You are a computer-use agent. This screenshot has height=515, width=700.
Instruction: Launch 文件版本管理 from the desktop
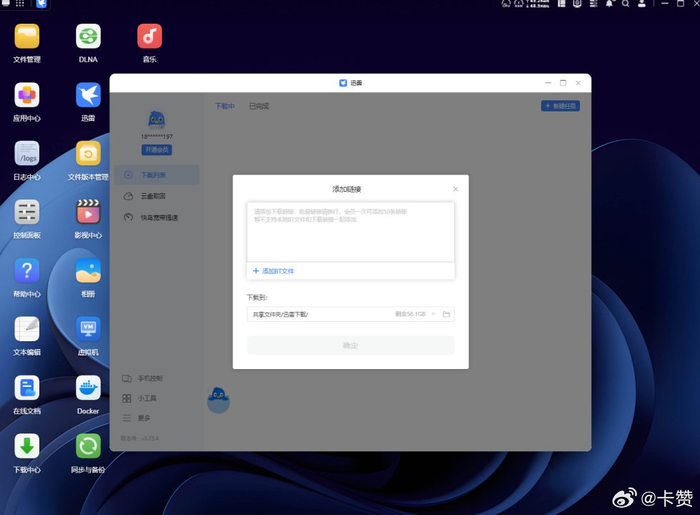tap(88, 154)
